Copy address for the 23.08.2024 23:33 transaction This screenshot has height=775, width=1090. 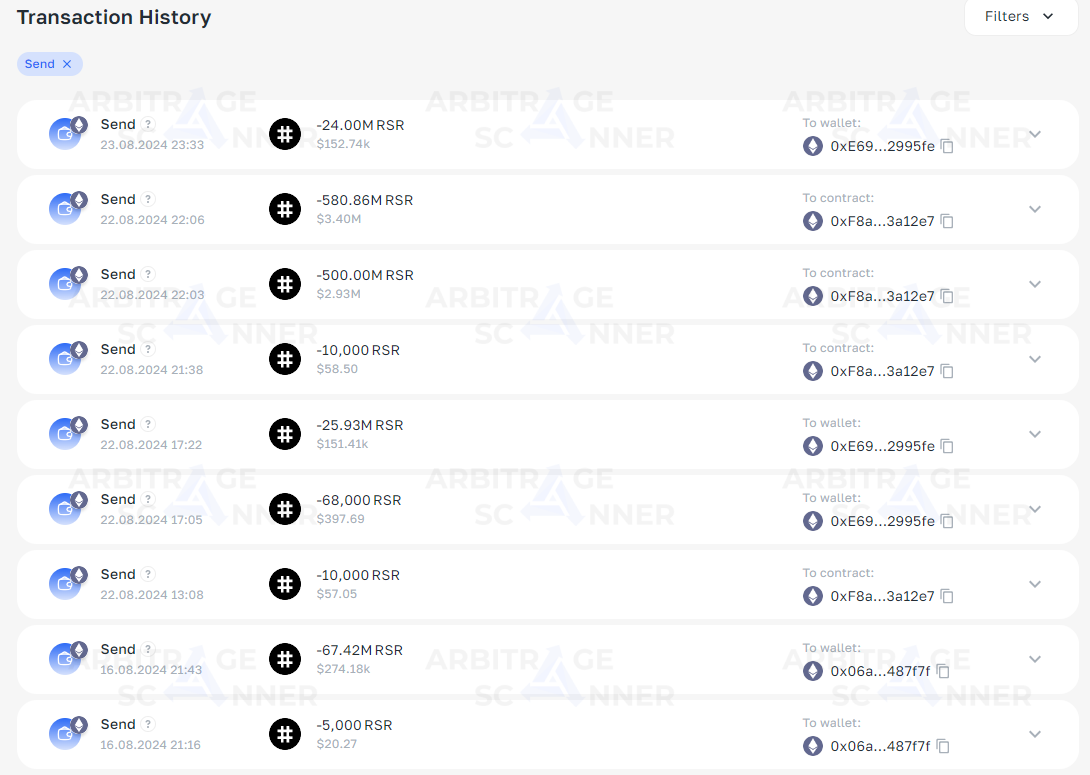pyautogui.click(x=947, y=146)
